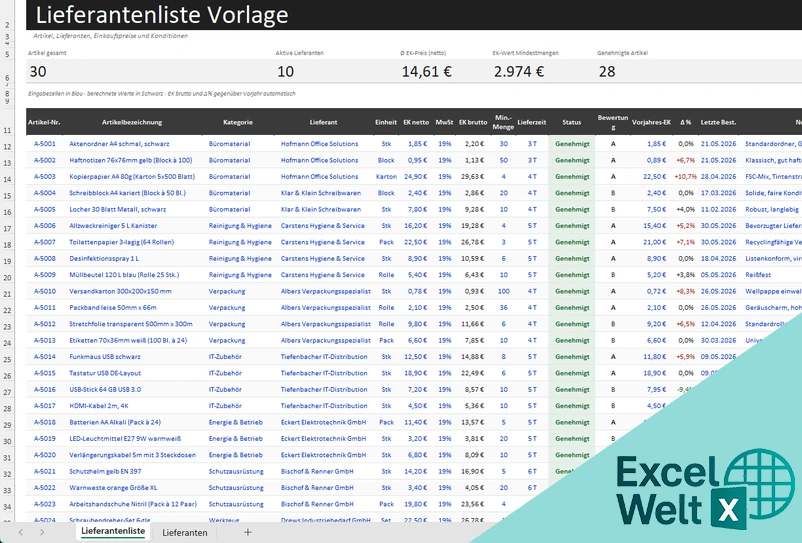Image resolution: width=802 pixels, height=543 pixels.
Task: Select the Genehmigt status in row A-5001
Action: tap(572, 144)
